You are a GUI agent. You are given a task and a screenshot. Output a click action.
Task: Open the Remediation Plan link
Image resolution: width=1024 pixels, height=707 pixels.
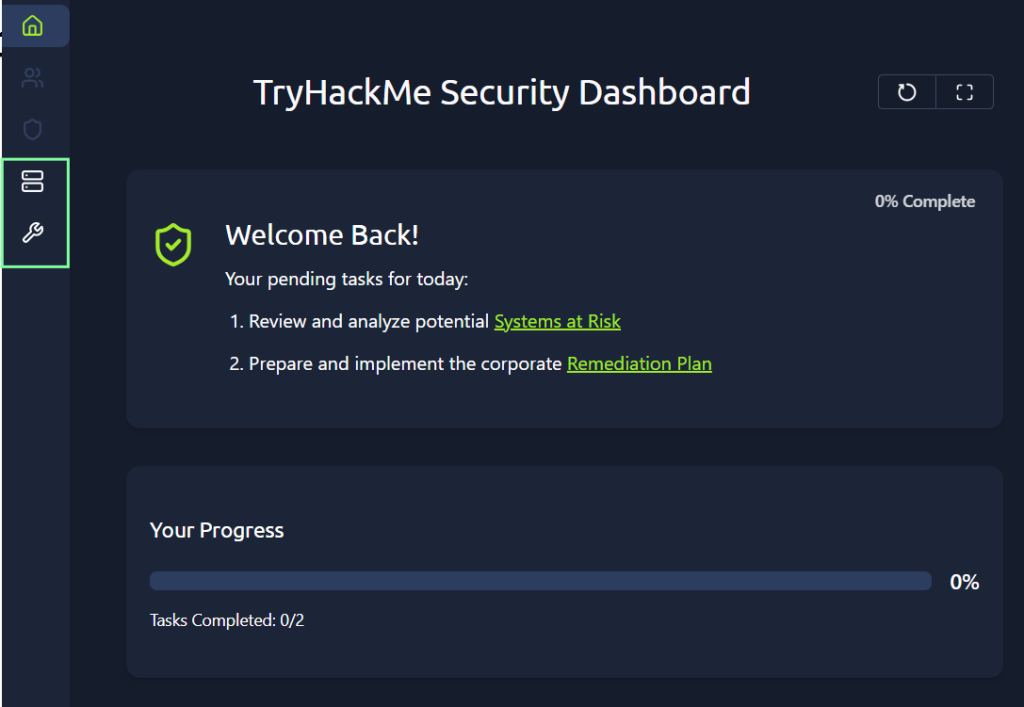point(639,364)
